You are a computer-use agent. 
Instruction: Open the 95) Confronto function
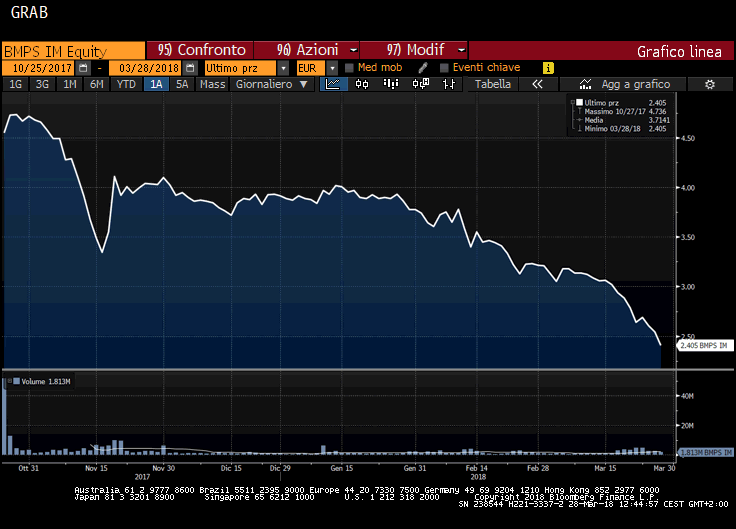tap(200, 50)
